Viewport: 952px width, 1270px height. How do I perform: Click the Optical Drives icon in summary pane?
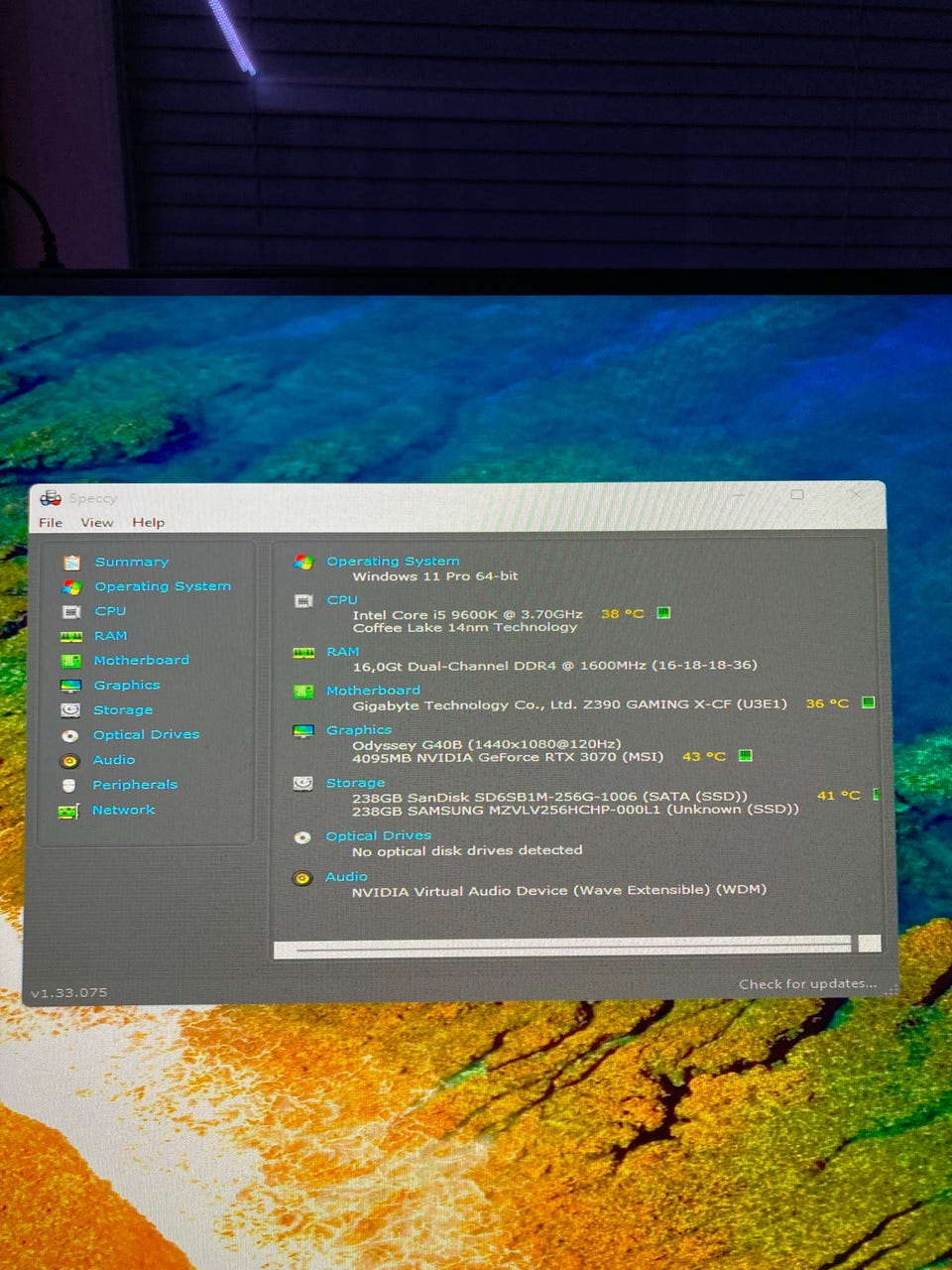coord(302,838)
